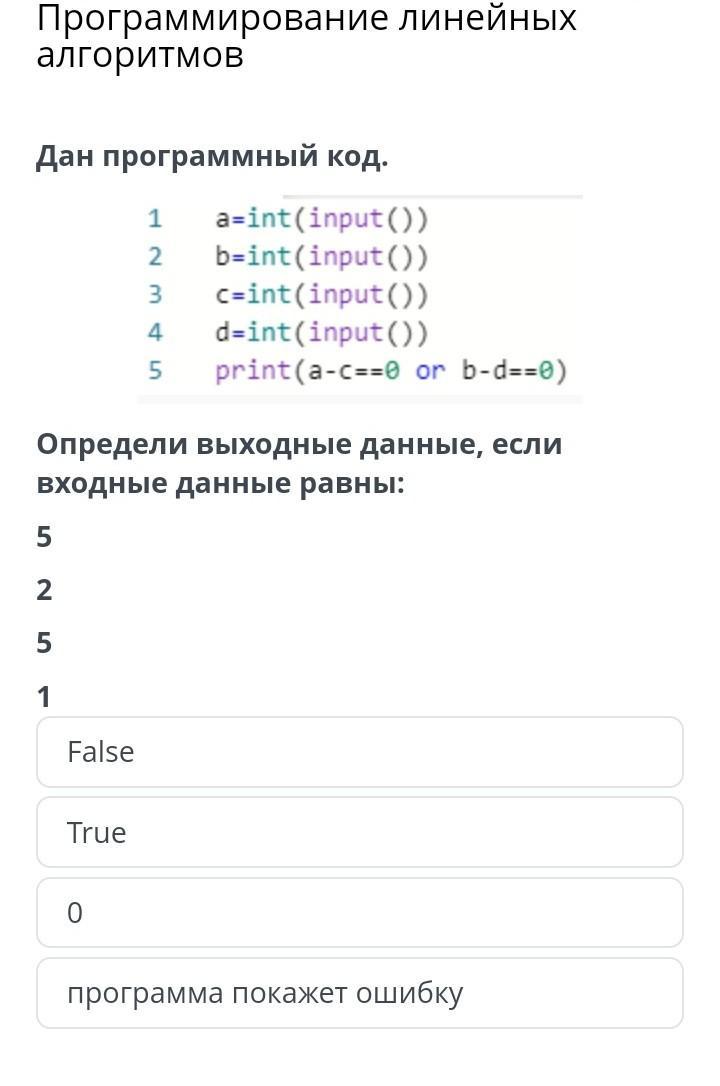Viewport: 720px width, 1086px height.
Task: Click the last input value 1
Action: [44, 696]
